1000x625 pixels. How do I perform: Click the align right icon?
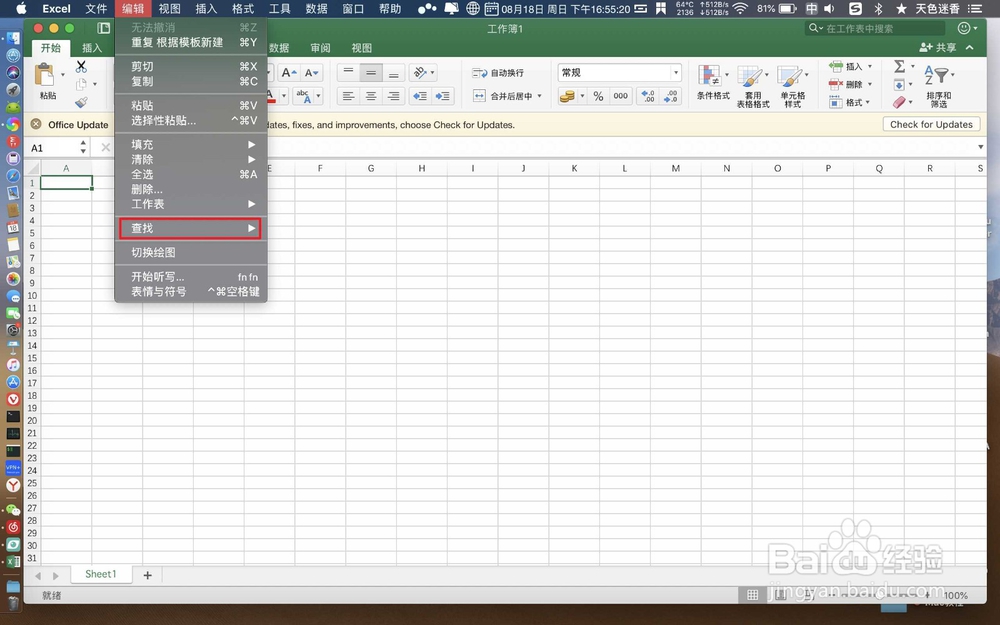(393, 96)
